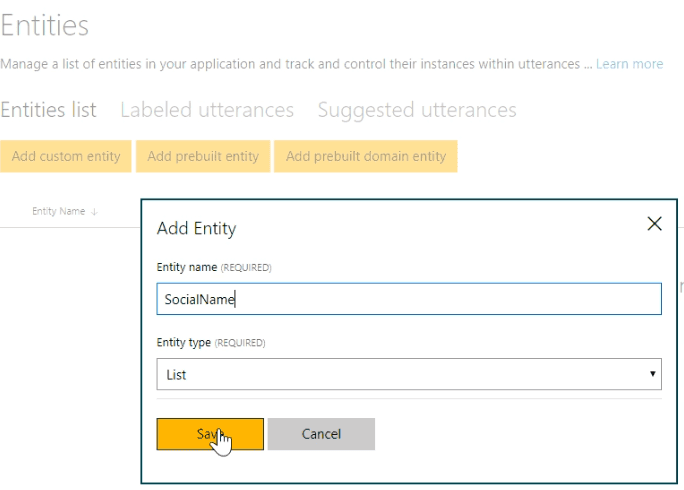
Task: Click the Add Entity dialog title
Action: [x=197, y=229]
